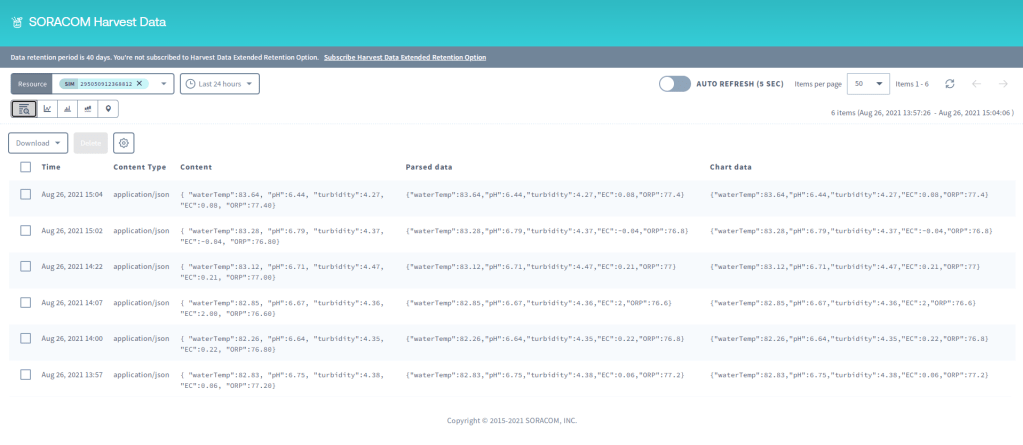Select the bar chart view icon
The height and width of the screenshot is (445, 1023).
pyautogui.click(x=67, y=109)
